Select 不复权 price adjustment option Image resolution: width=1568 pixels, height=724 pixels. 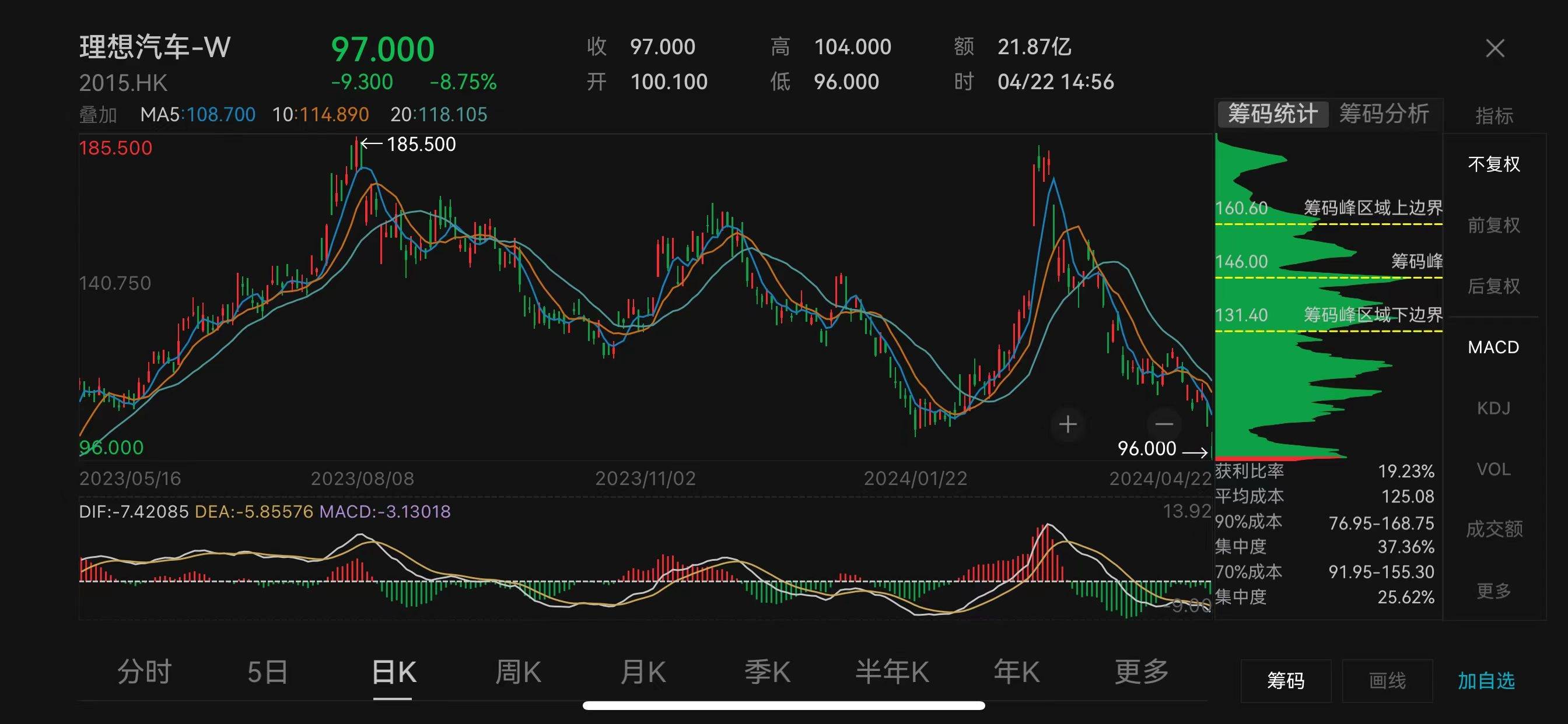coord(1494,164)
